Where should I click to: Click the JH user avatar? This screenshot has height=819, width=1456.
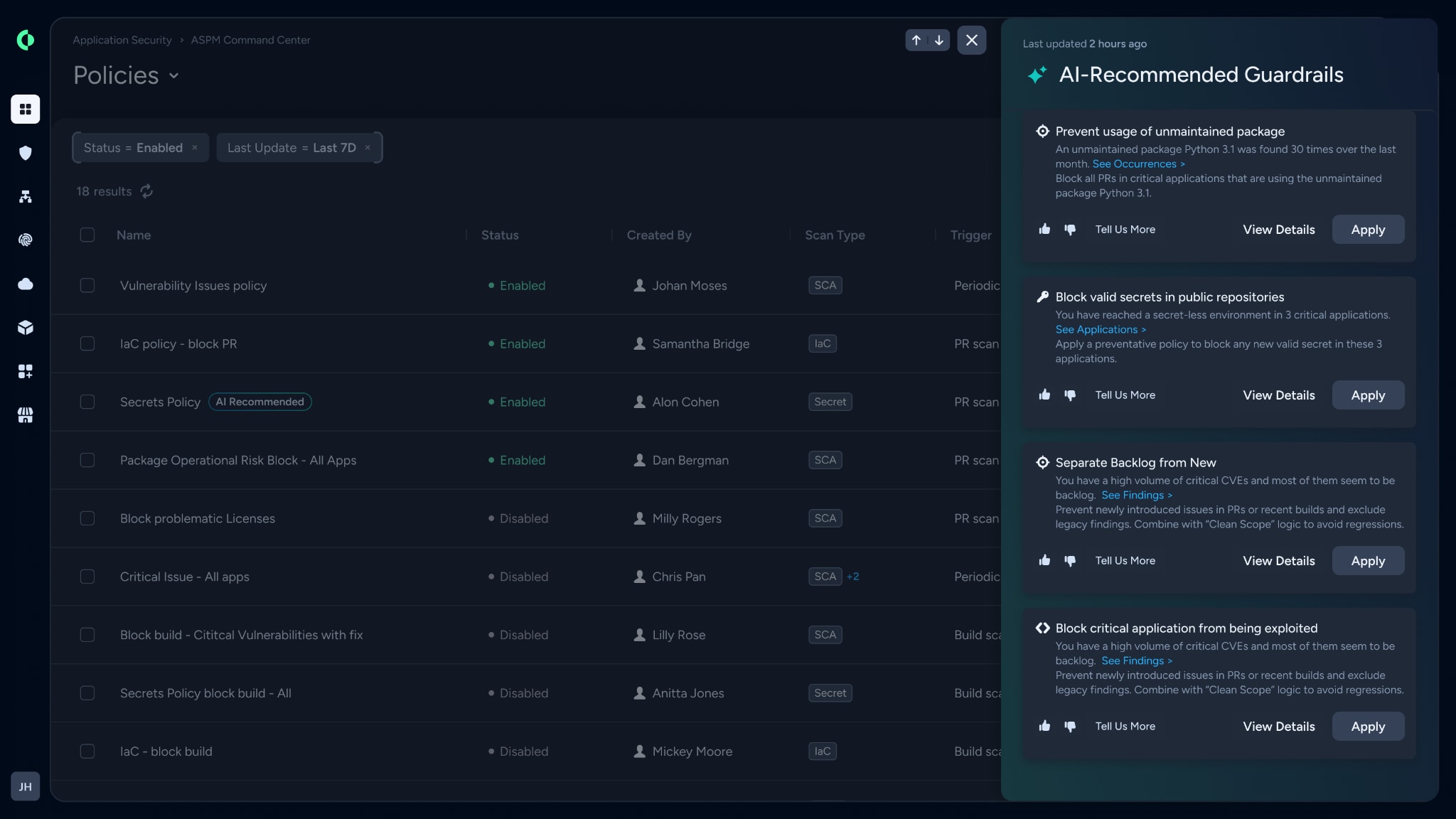pos(25,786)
